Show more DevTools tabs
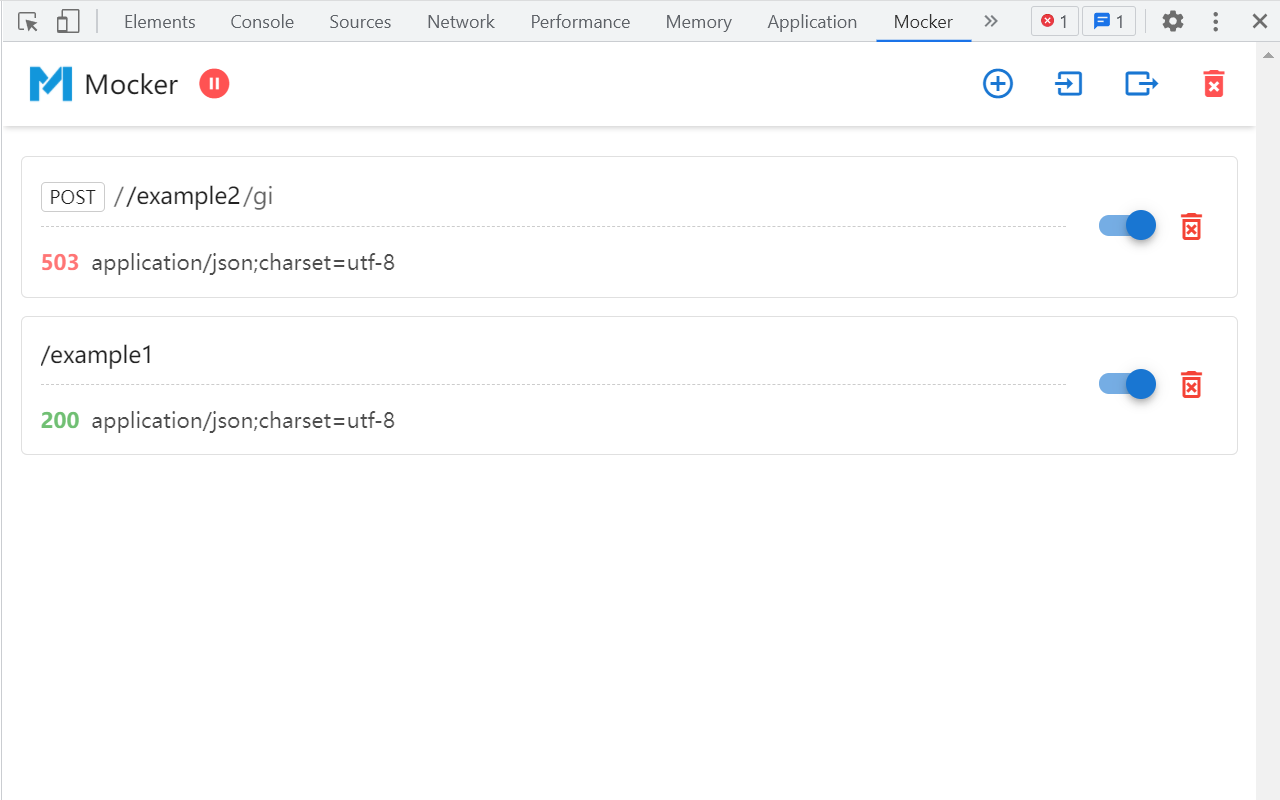 (991, 21)
